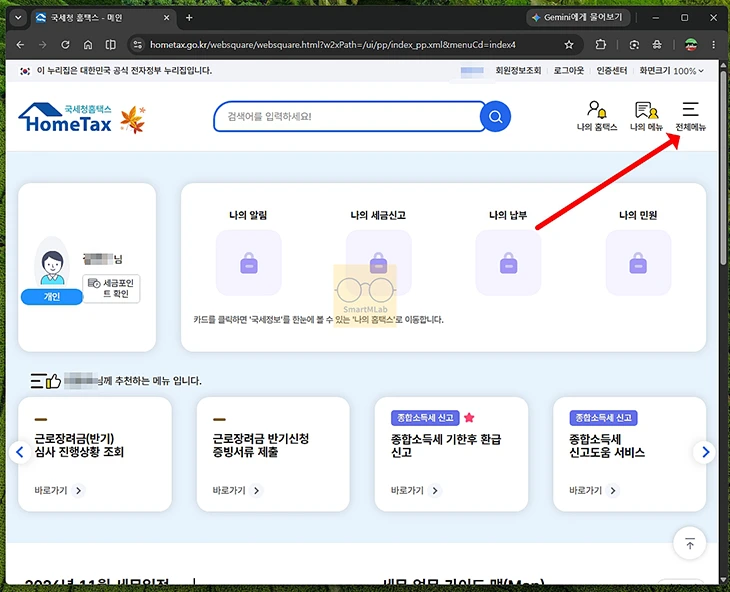Open 바로가기 for 종합소득세 신고도움 서비스
730x592 pixels.
pyautogui.click(x=595, y=491)
